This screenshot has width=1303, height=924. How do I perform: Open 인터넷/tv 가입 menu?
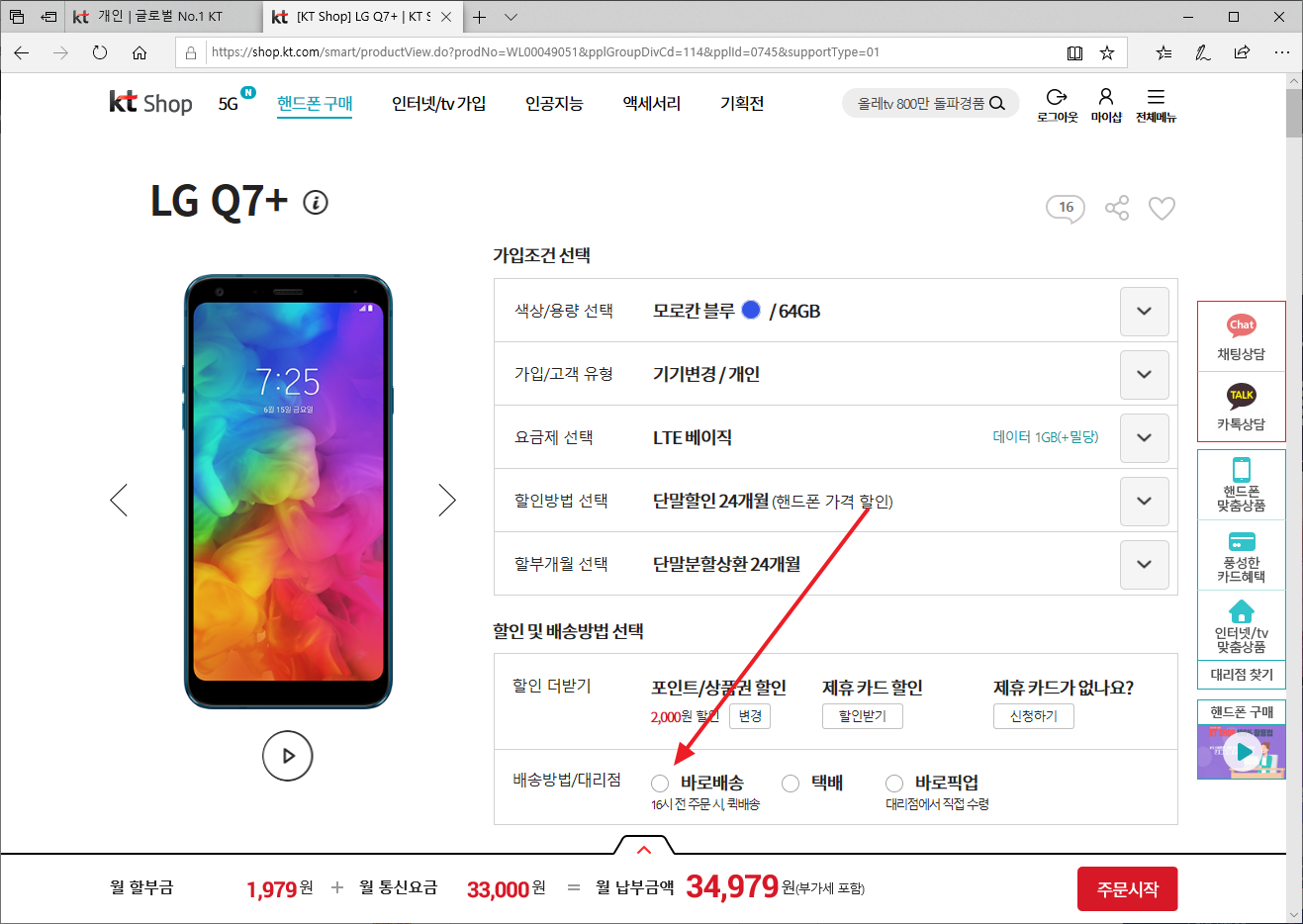(438, 103)
